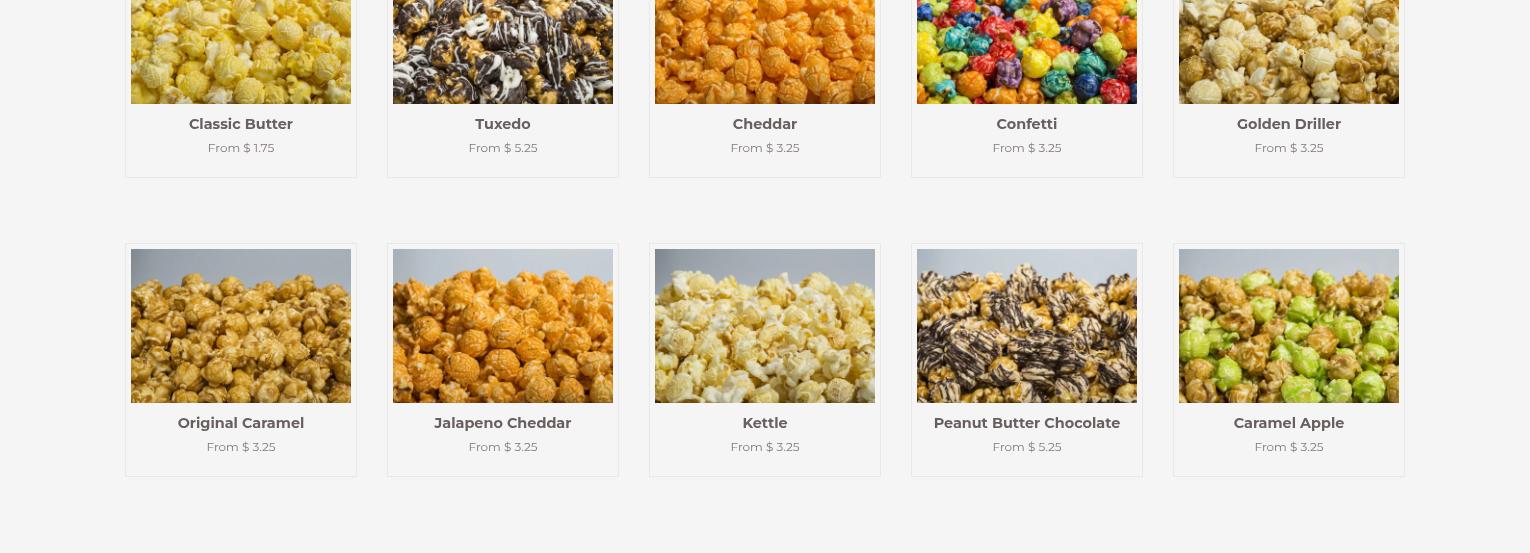Select the Tuxedo product name link
The image size is (1530, 553).
click(x=503, y=124)
